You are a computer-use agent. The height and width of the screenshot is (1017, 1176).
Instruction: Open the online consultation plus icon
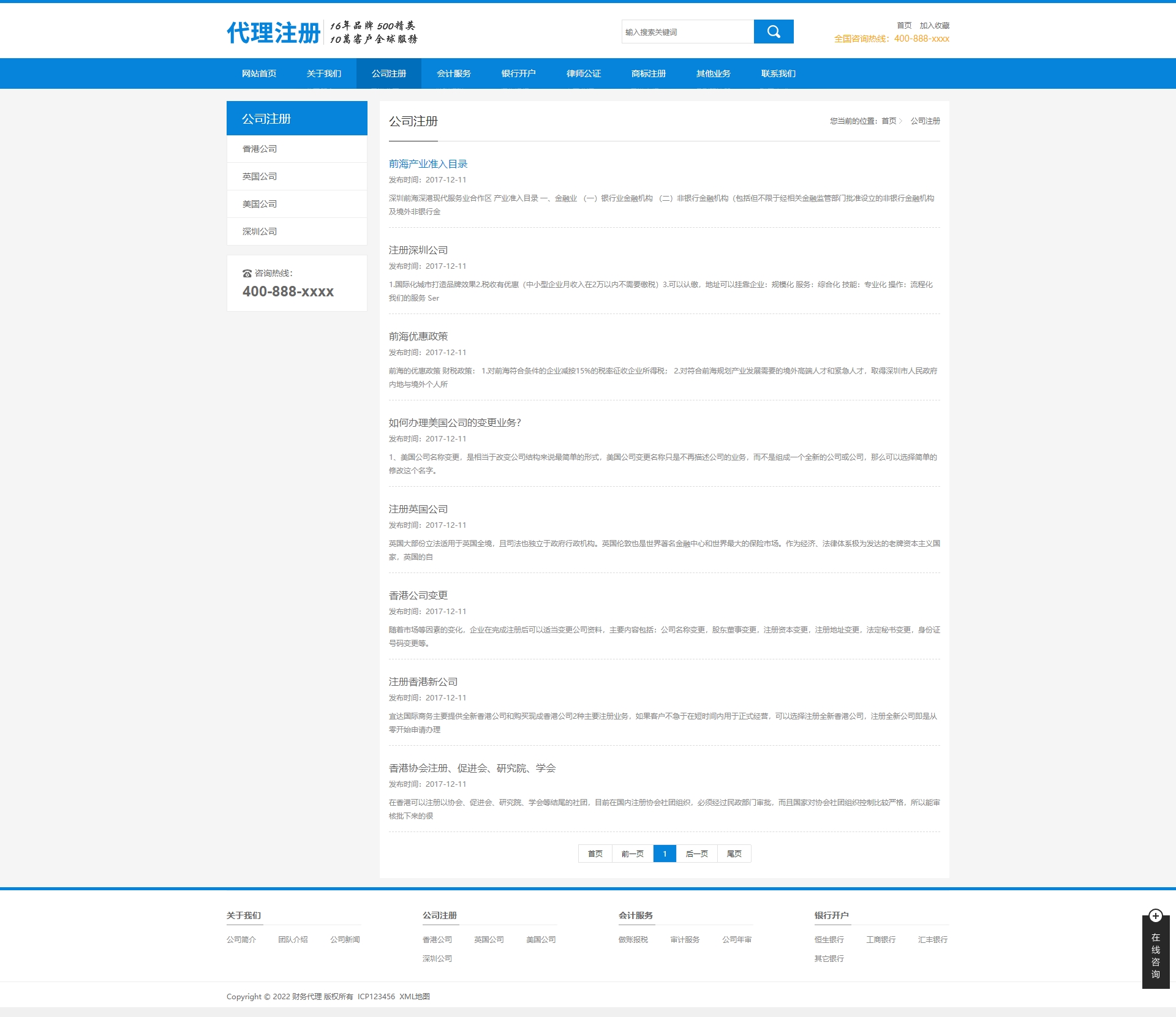[1155, 916]
